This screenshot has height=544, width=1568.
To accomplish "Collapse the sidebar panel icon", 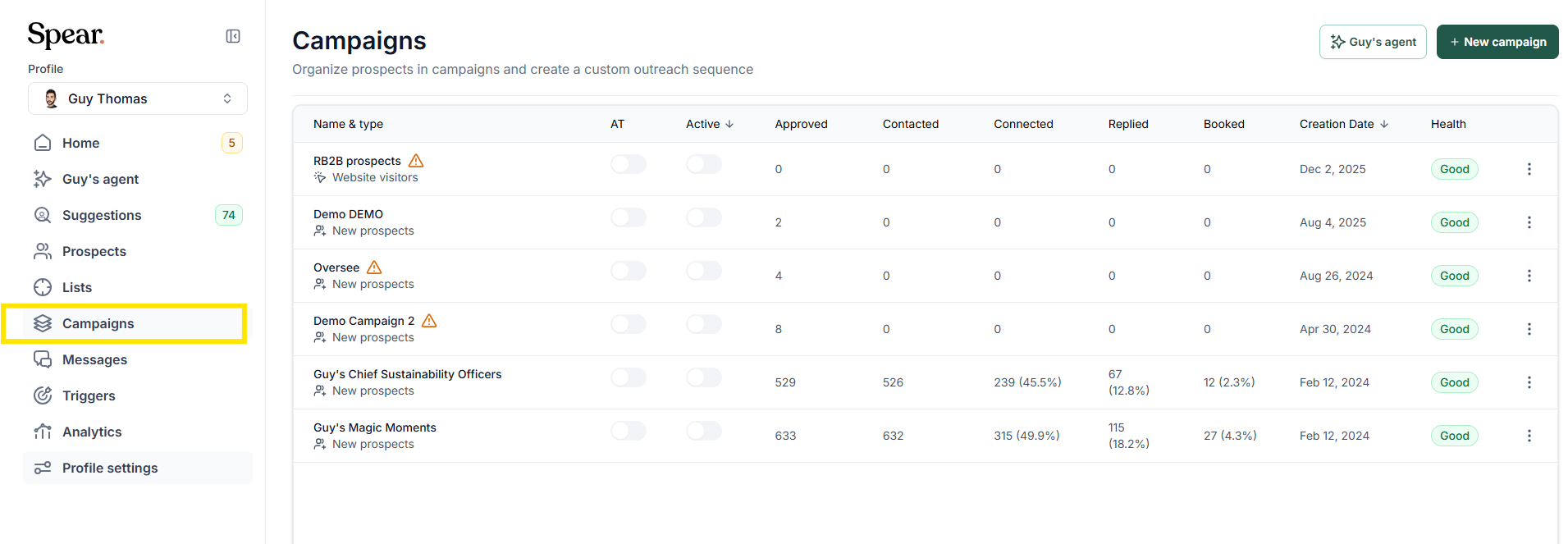I will coord(233,36).
